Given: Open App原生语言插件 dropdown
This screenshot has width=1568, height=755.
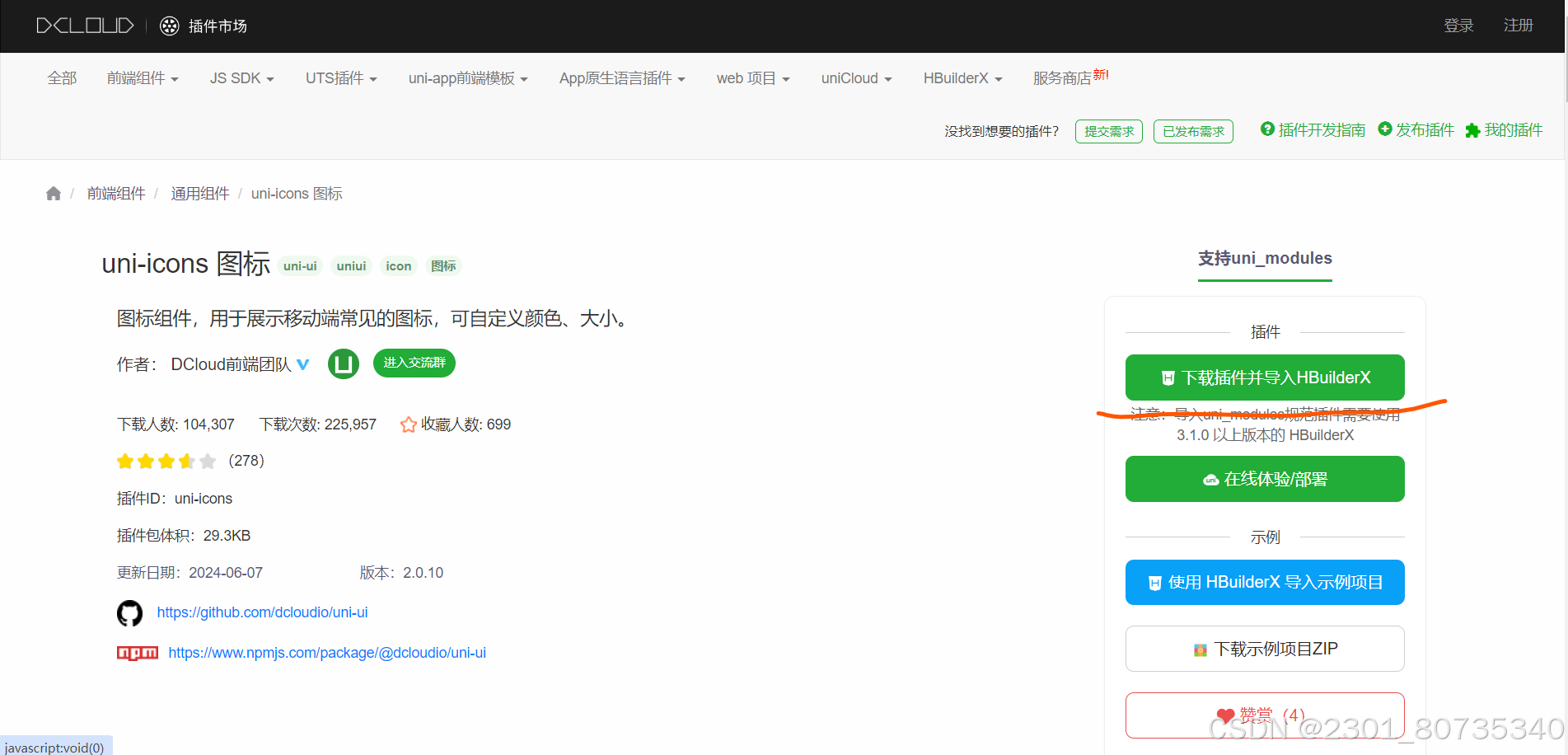Looking at the screenshot, I should 622,78.
